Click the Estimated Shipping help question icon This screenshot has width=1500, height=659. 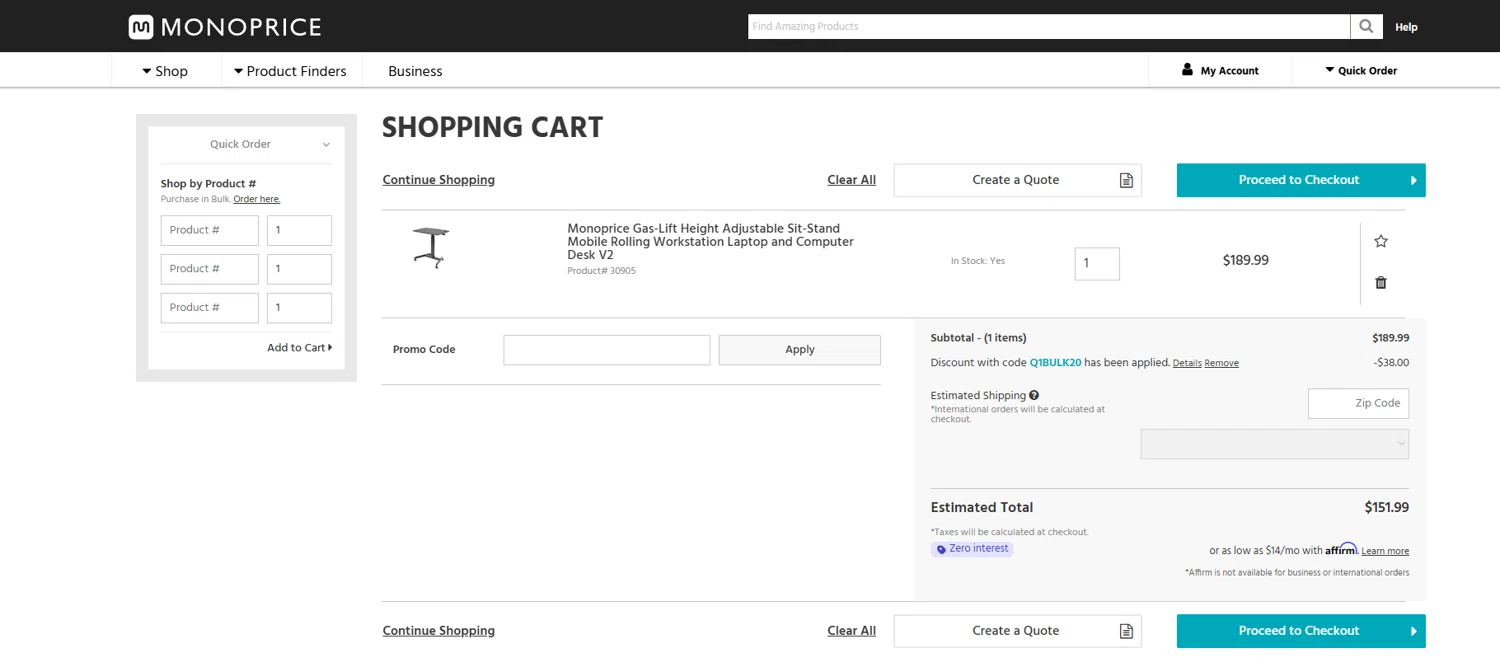coord(1034,396)
